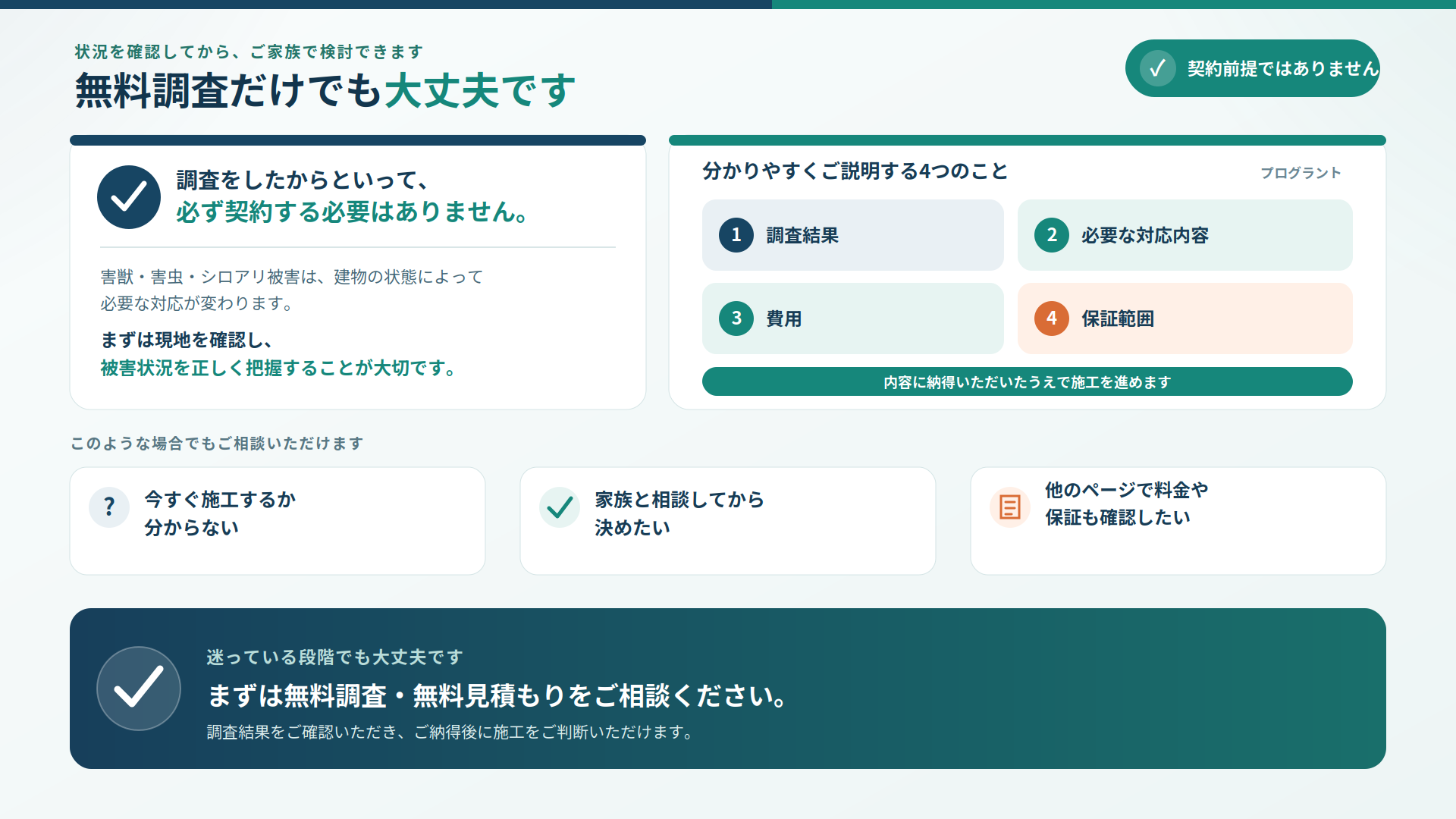
Task: Click the text まずは現地を確認し、
Action: coord(187,340)
